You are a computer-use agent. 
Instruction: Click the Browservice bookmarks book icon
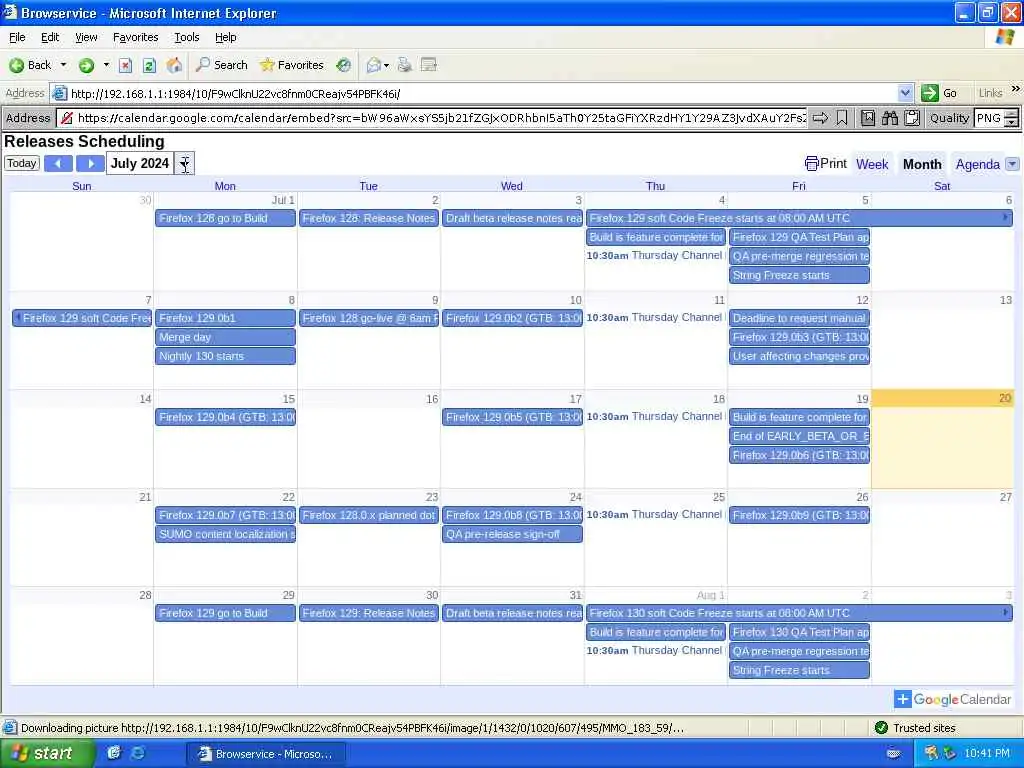point(868,118)
